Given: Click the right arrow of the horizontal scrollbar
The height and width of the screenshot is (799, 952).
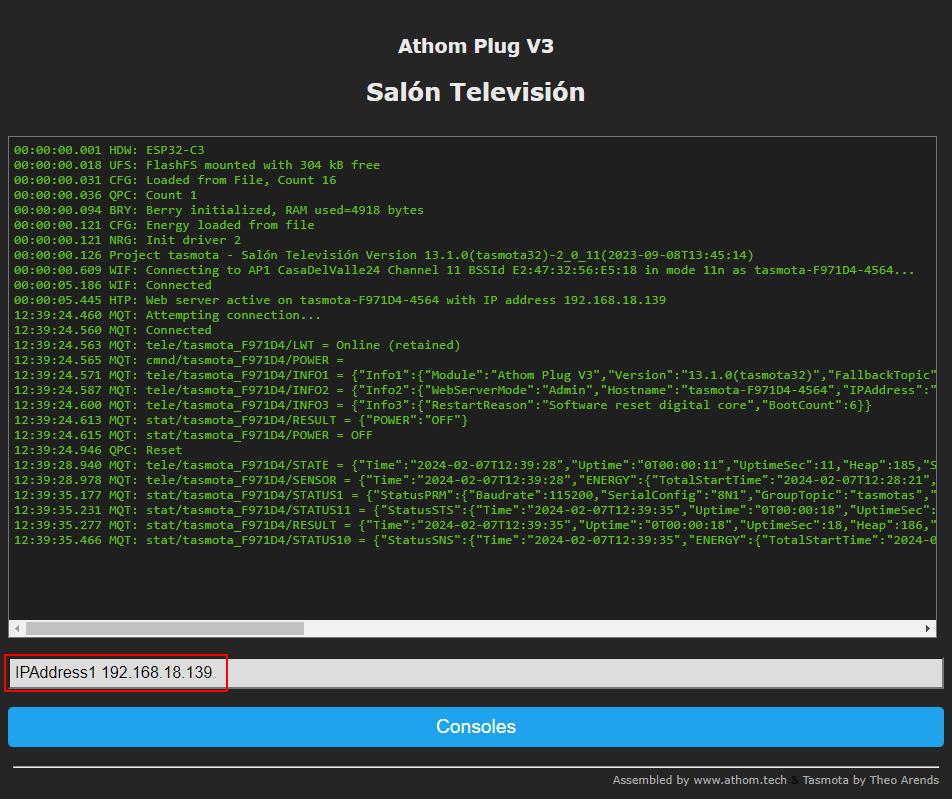Looking at the screenshot, I should pyautogui.click(x=928, y=629).
